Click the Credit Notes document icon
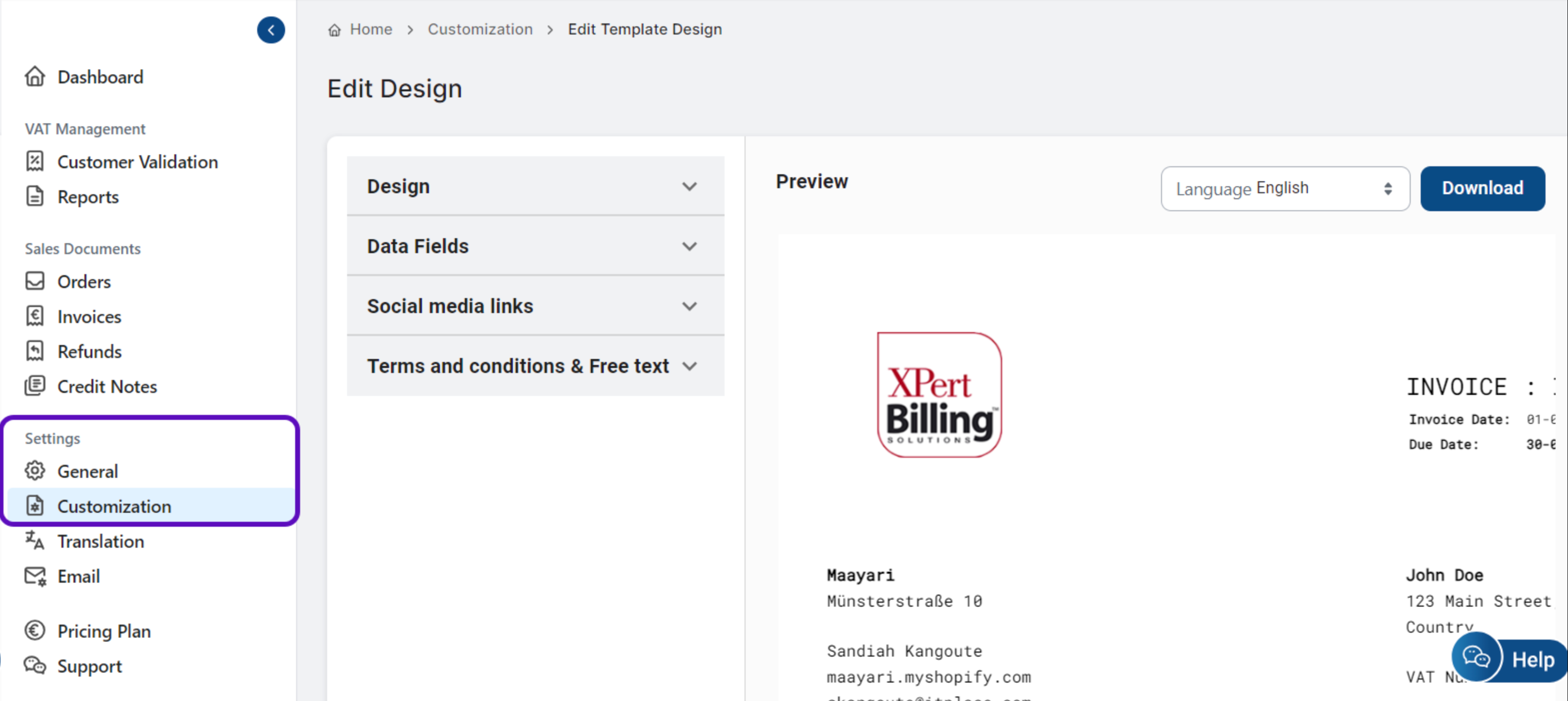The image size is (1568, 701). coord(34,386)
